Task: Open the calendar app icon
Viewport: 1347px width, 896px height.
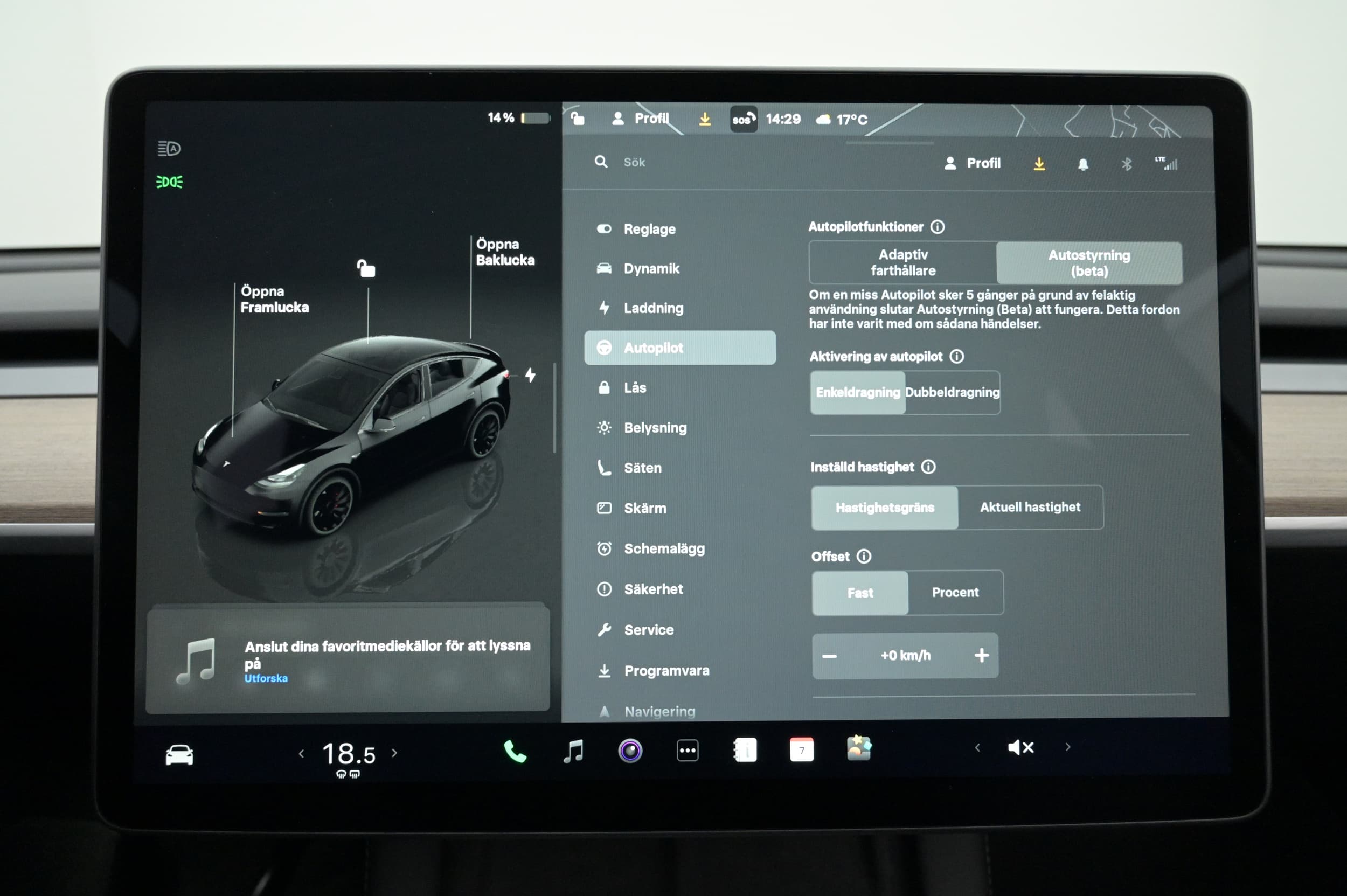Action: click(x=801, y=749)
